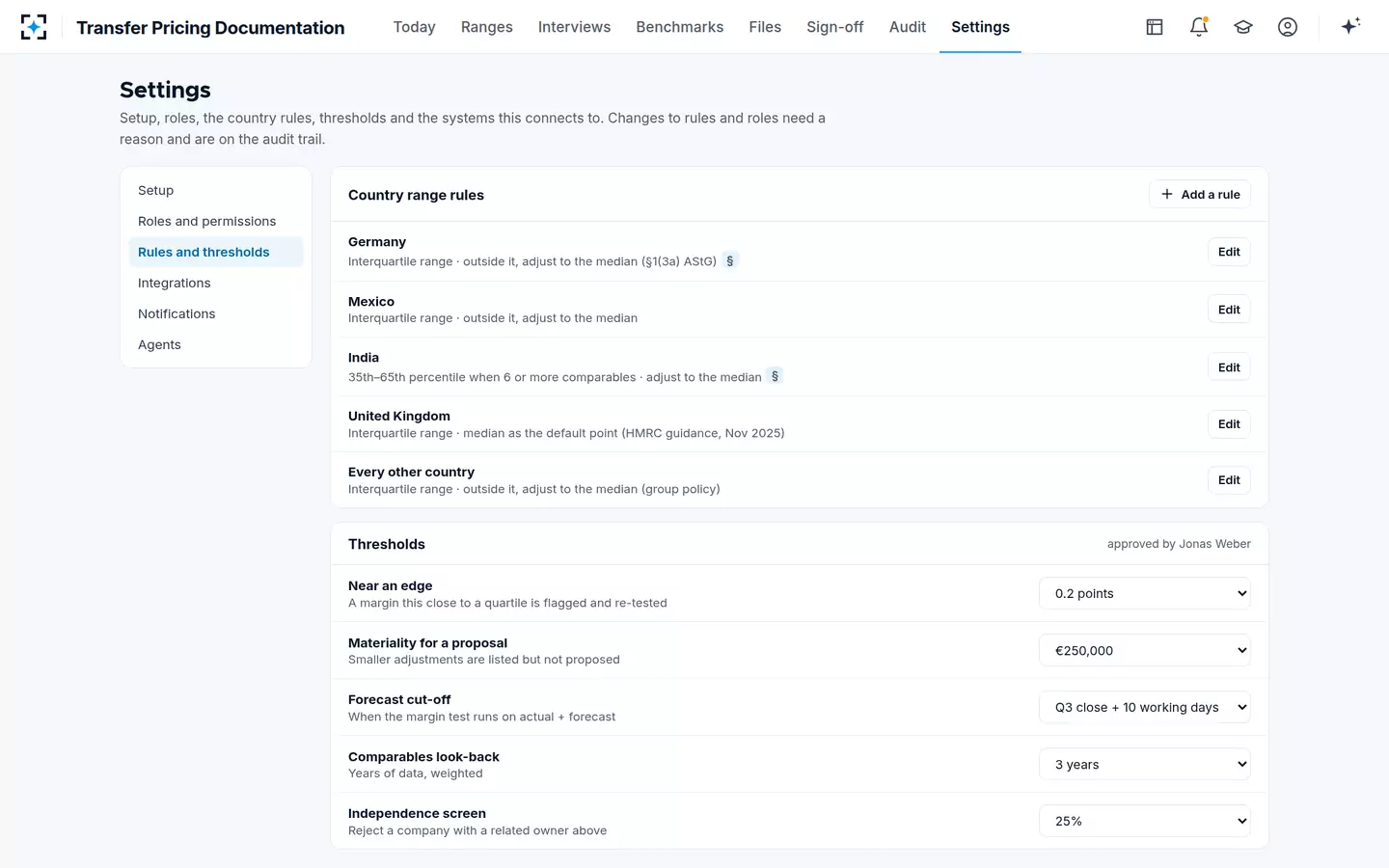This screenshot has width=1389, height=868.
Task: Open the Independence screen dropdown
Action: (x=1145, y=821)
